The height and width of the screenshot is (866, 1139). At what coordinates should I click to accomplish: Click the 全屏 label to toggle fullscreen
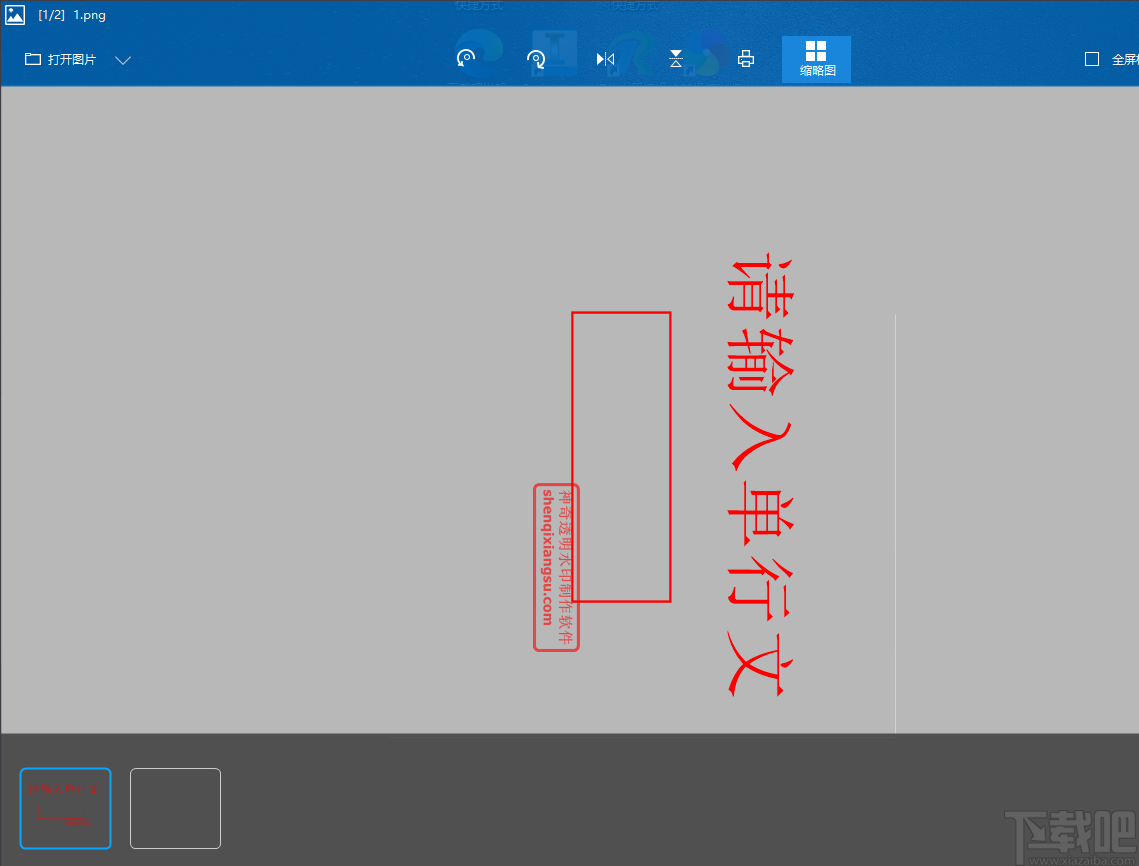[1123, 59]
